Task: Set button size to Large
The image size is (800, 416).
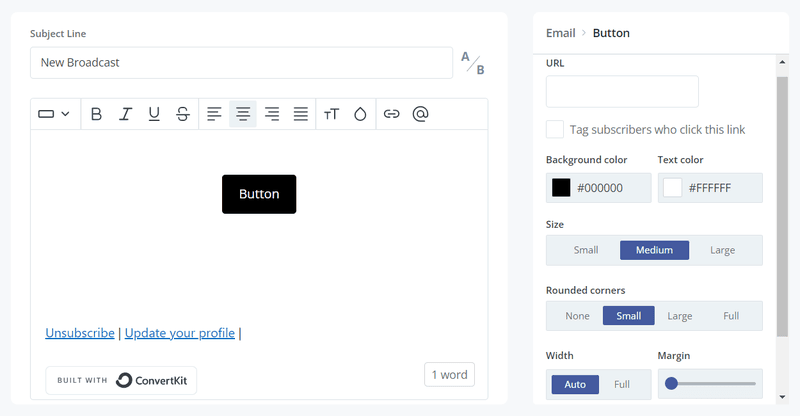Action: [722, 250]
